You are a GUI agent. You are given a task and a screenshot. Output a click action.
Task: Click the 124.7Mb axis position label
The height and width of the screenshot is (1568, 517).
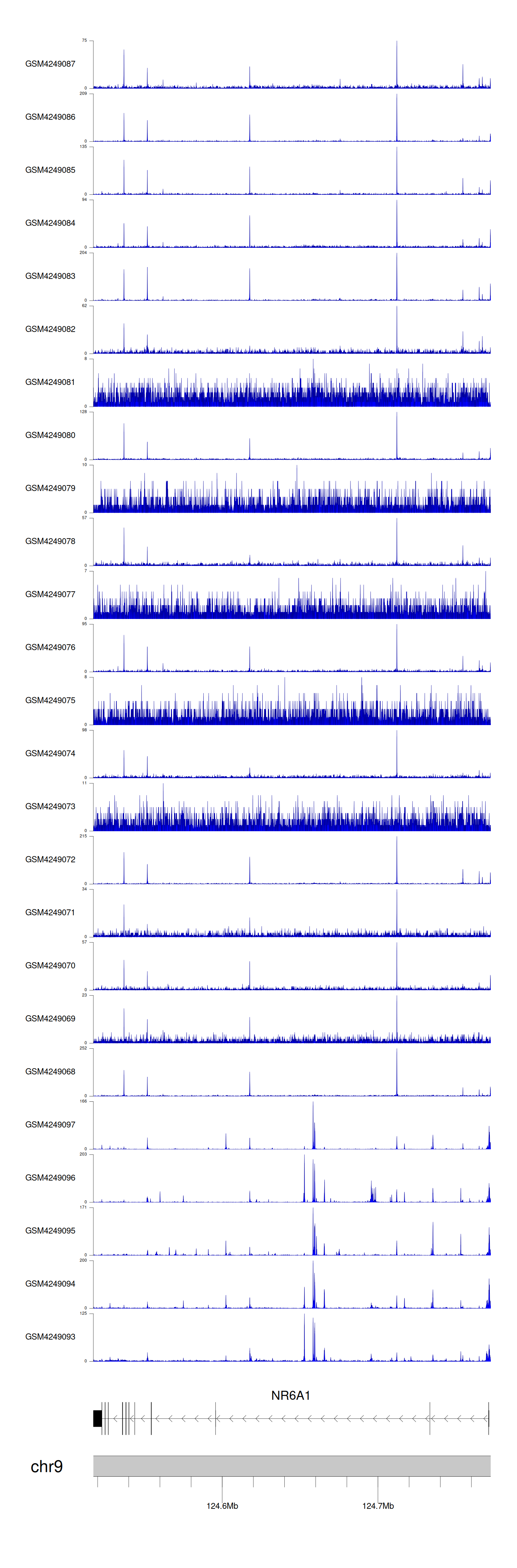point(378,1505)
